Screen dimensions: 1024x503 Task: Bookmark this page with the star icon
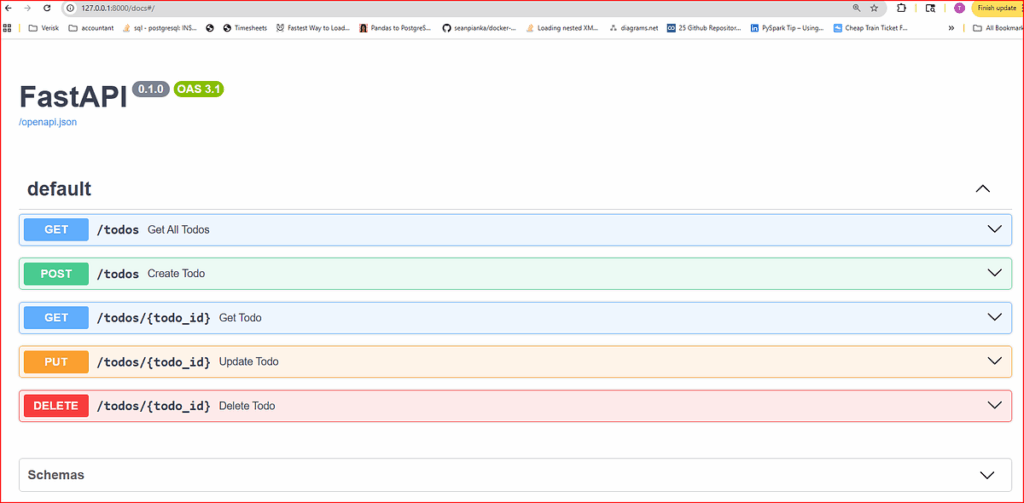pos(874,8)
